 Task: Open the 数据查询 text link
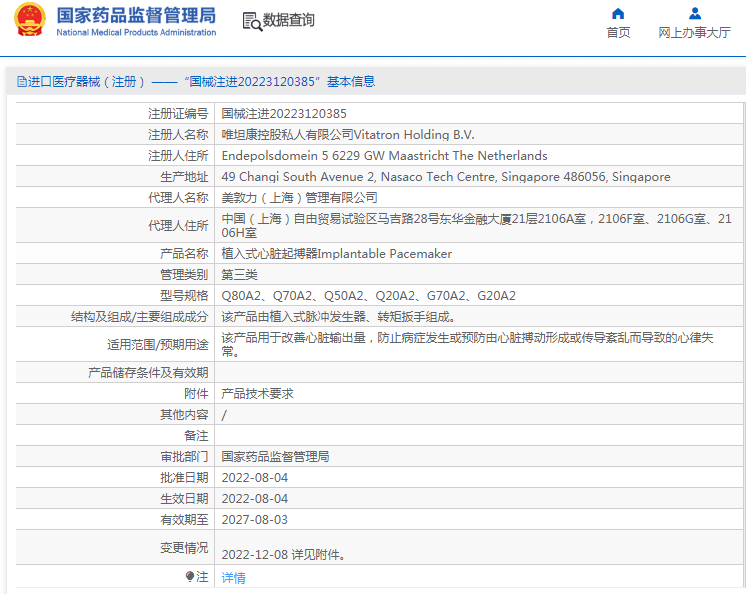click(289, 20)
